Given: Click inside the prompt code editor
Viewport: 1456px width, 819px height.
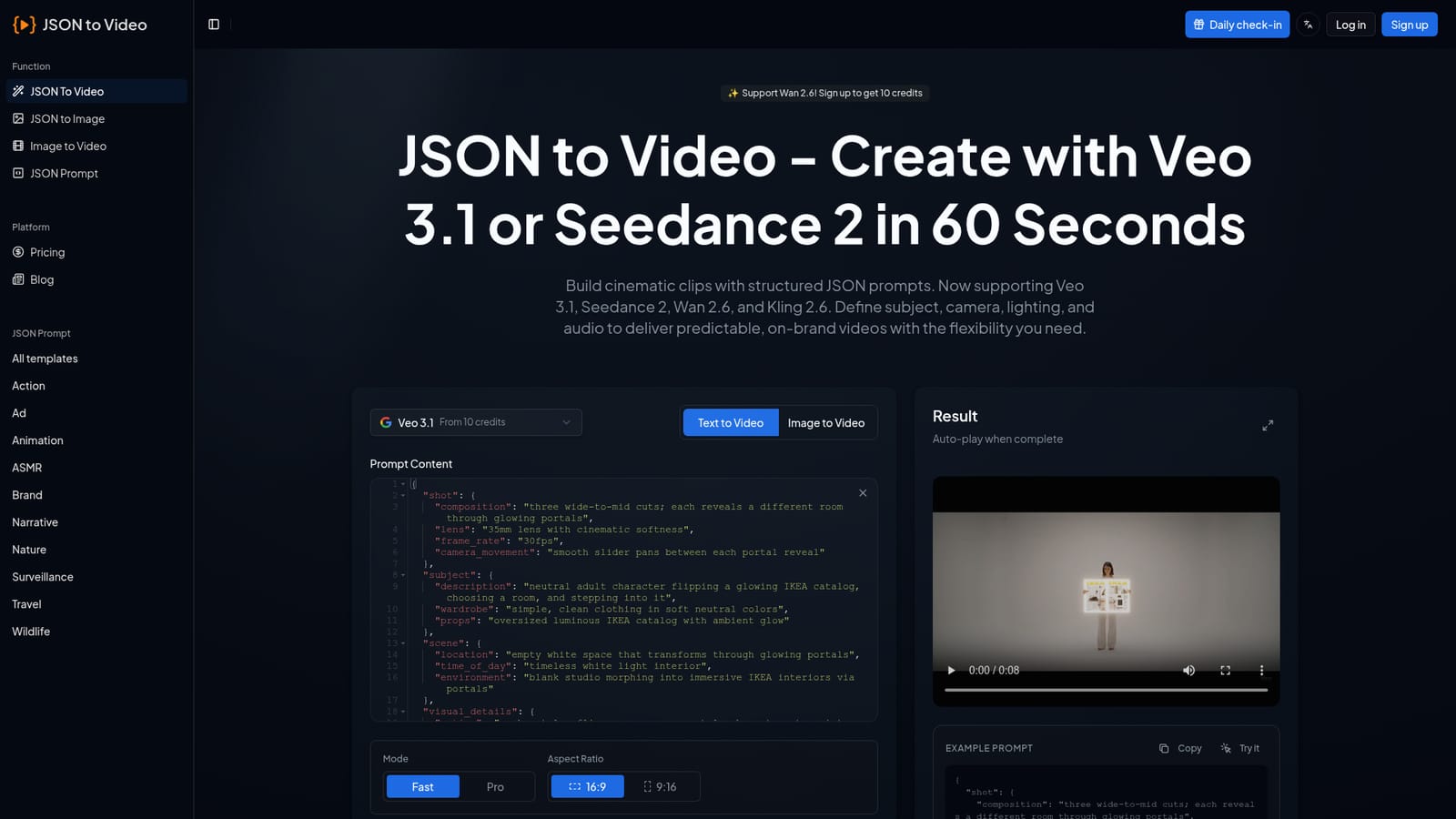Looking at the screenshot, I should coord(624,600).
